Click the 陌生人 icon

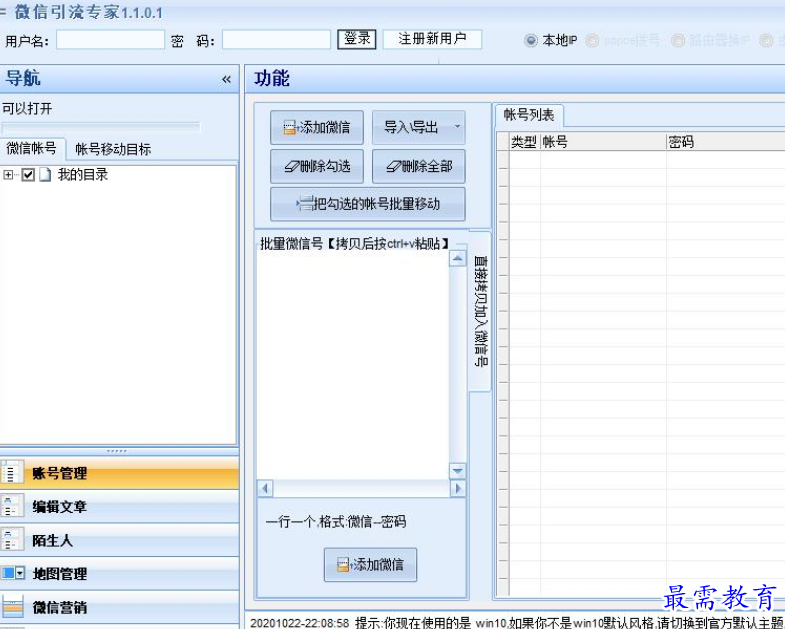coord(12,539)
